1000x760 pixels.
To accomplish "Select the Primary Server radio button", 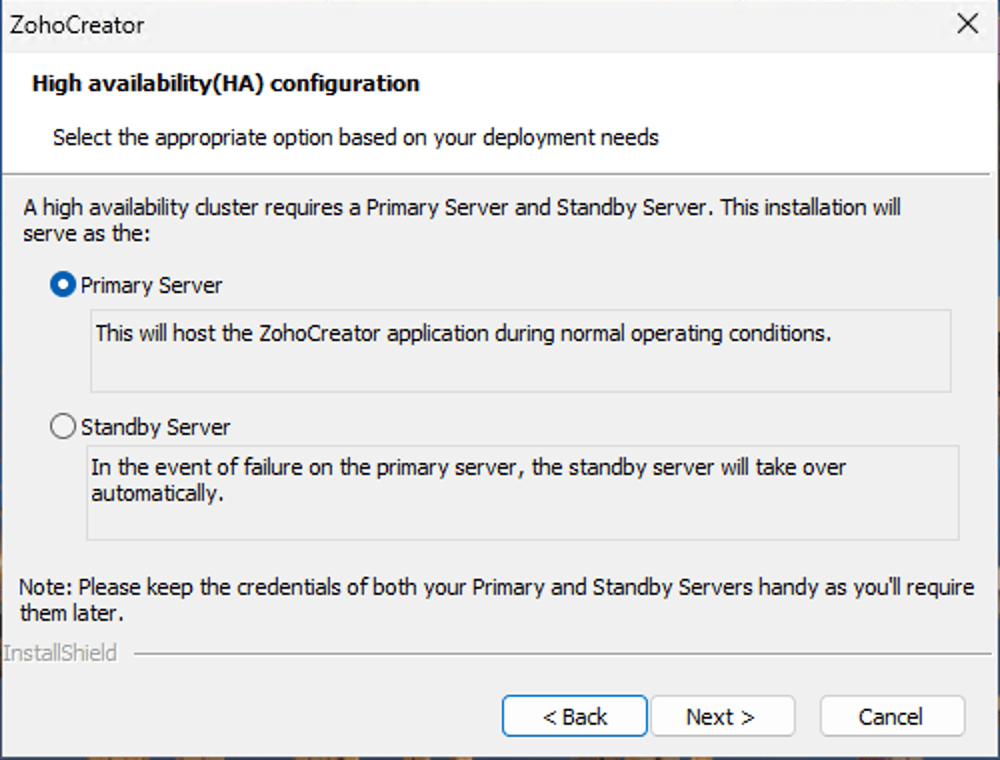I will [x=62, y=285].
